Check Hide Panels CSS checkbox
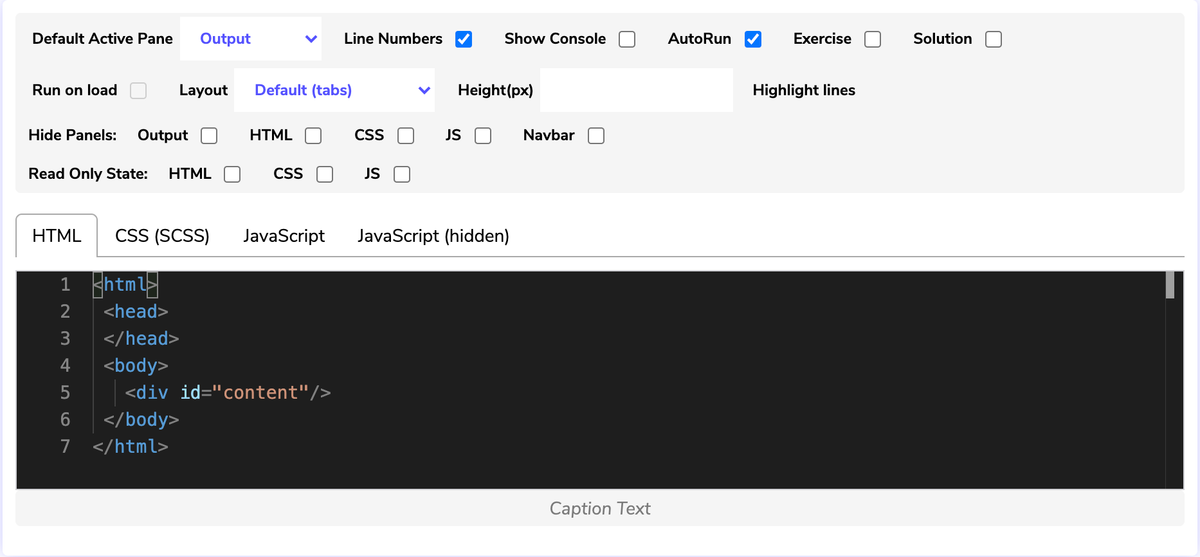 (405, 135)
